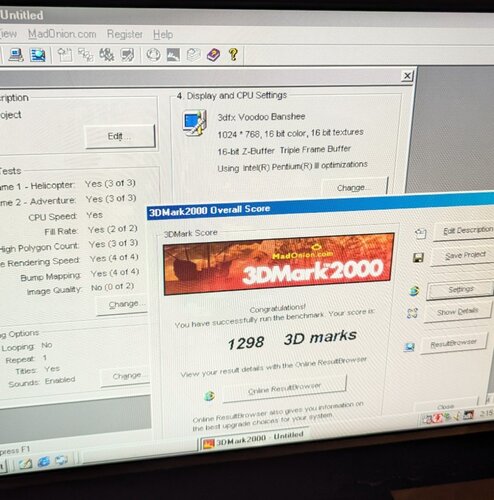
Task: Click the Show Details button
Action: coord(458,312)
